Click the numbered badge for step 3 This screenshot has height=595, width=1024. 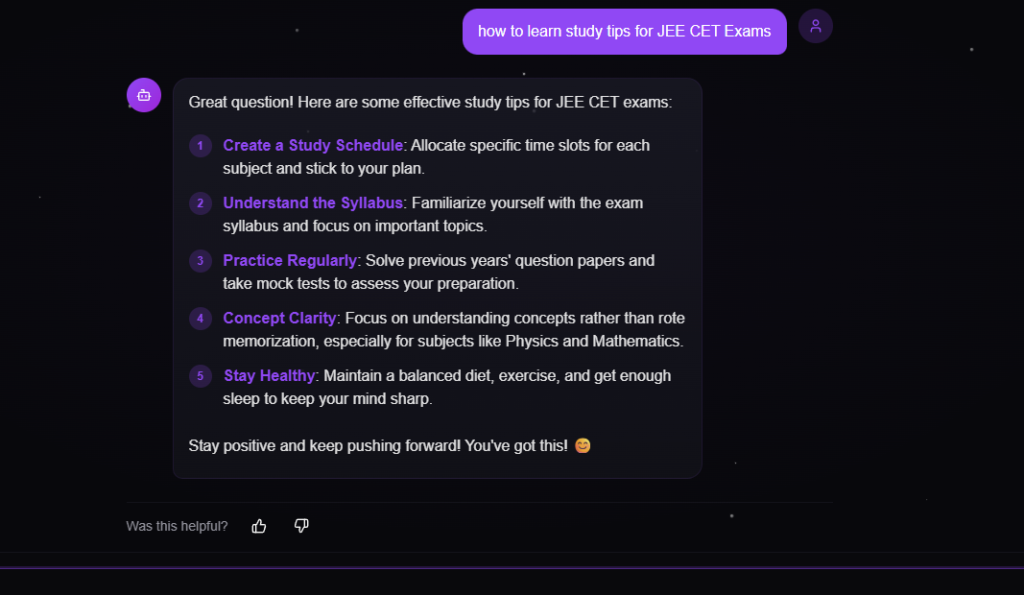pyautogui.click(x=200, y=260)
